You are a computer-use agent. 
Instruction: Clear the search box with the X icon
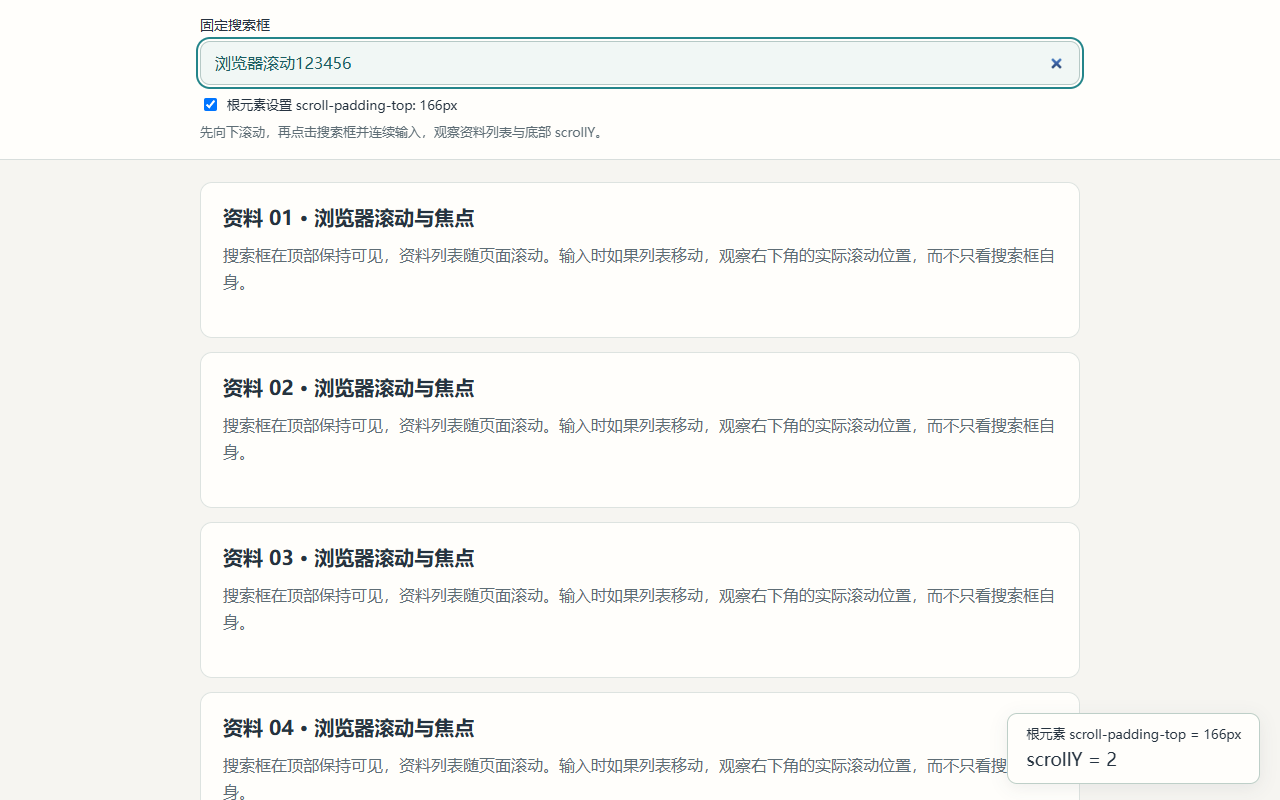pos(1056,63)
